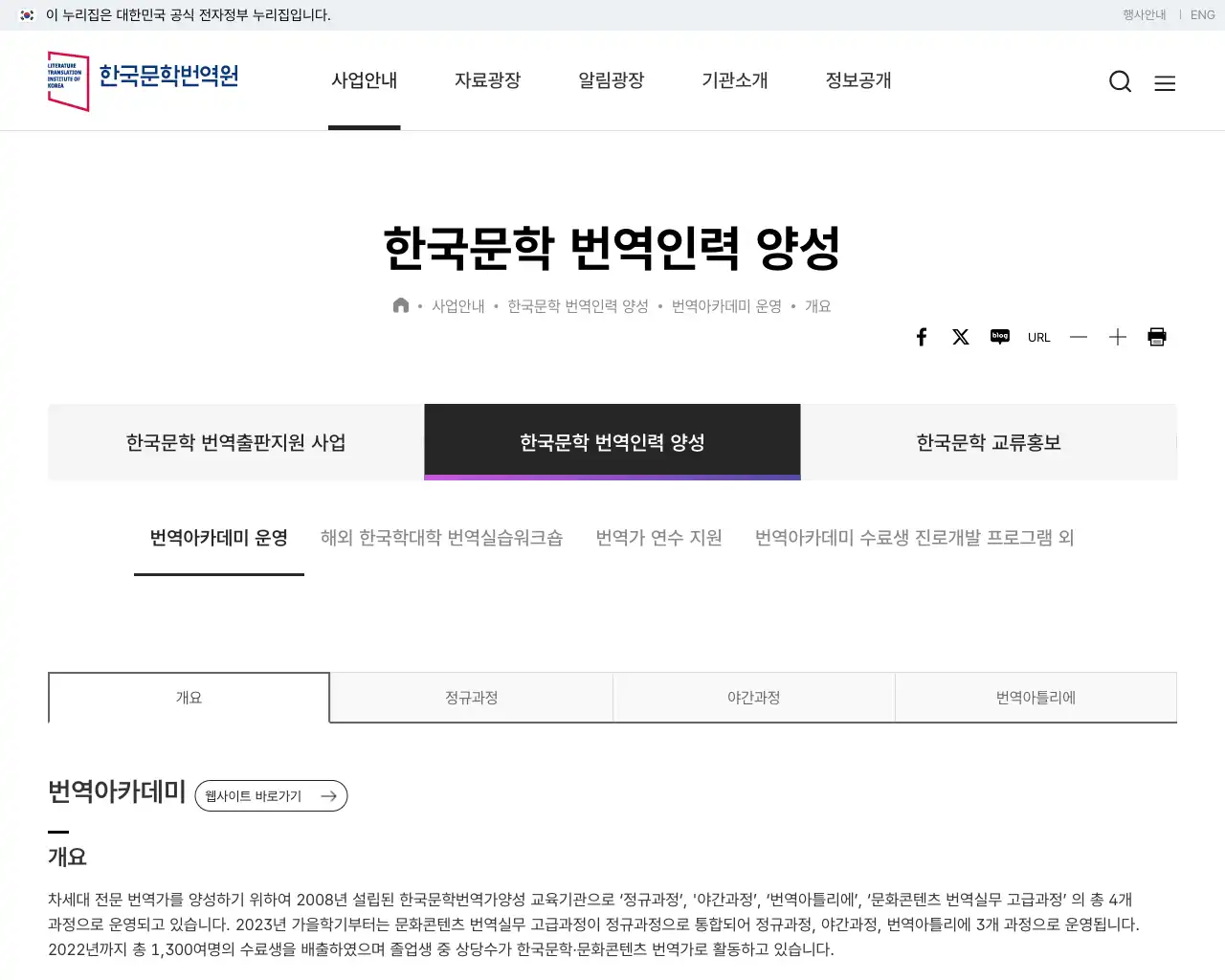Select 한국문학 교류홍보 section tab
This screenshot has width=1225, height=980.
pos(989,442)
